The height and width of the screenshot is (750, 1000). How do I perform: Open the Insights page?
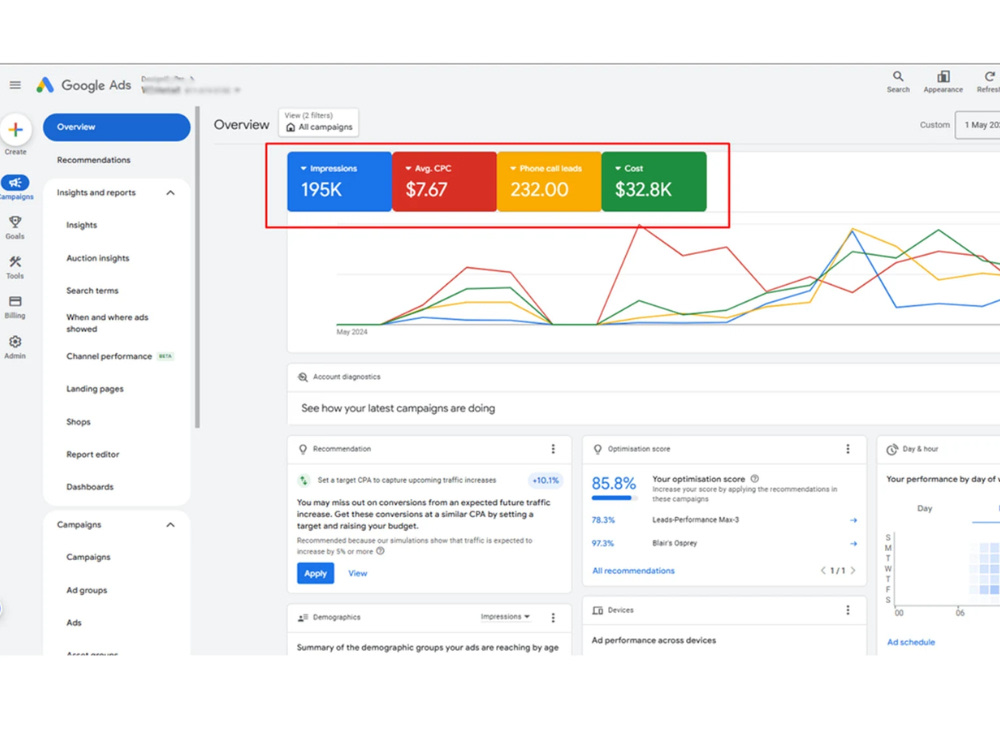82,225
